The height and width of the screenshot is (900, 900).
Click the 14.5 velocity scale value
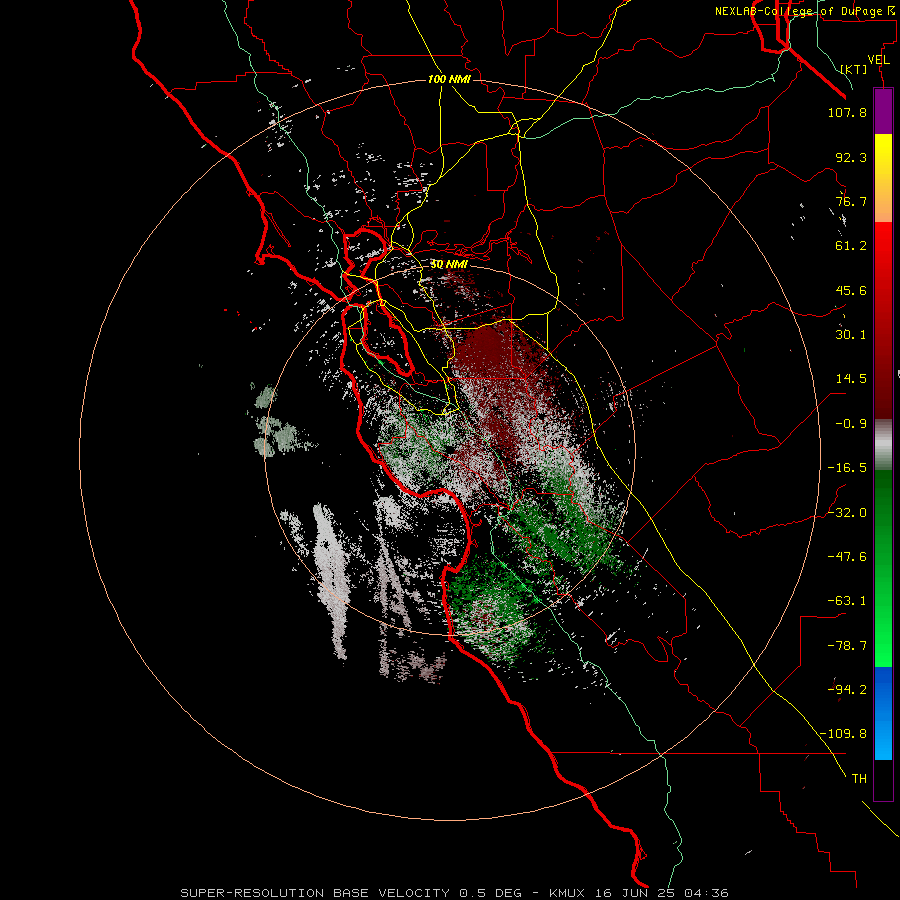click(x=851, y=379)
